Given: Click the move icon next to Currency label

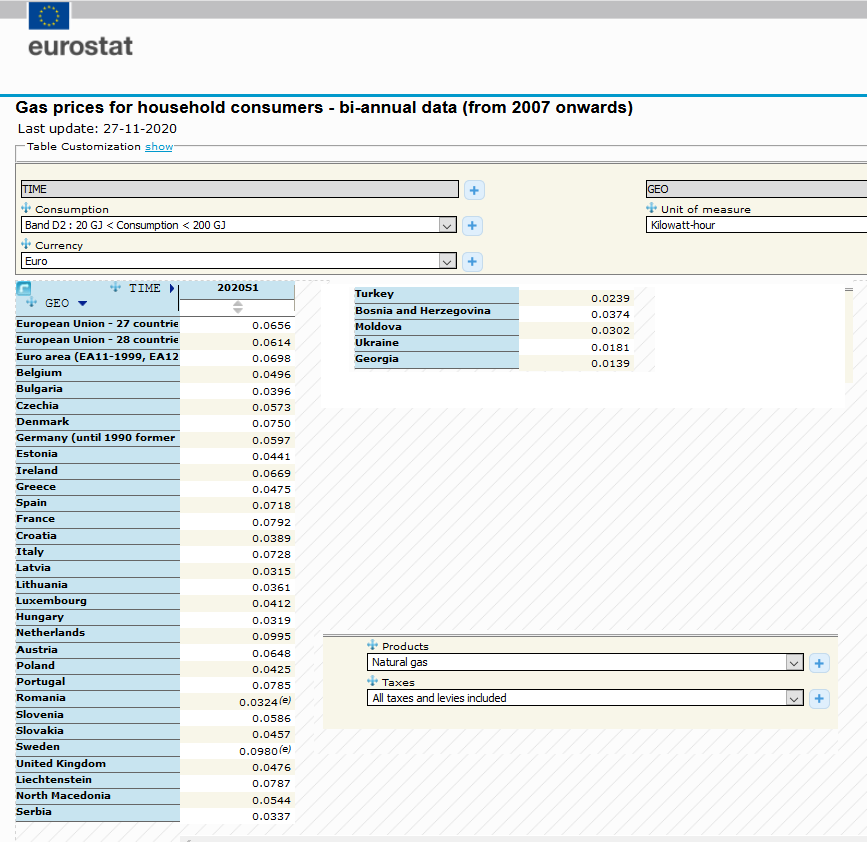Looking at the screenshot, I should pos(26,244).
